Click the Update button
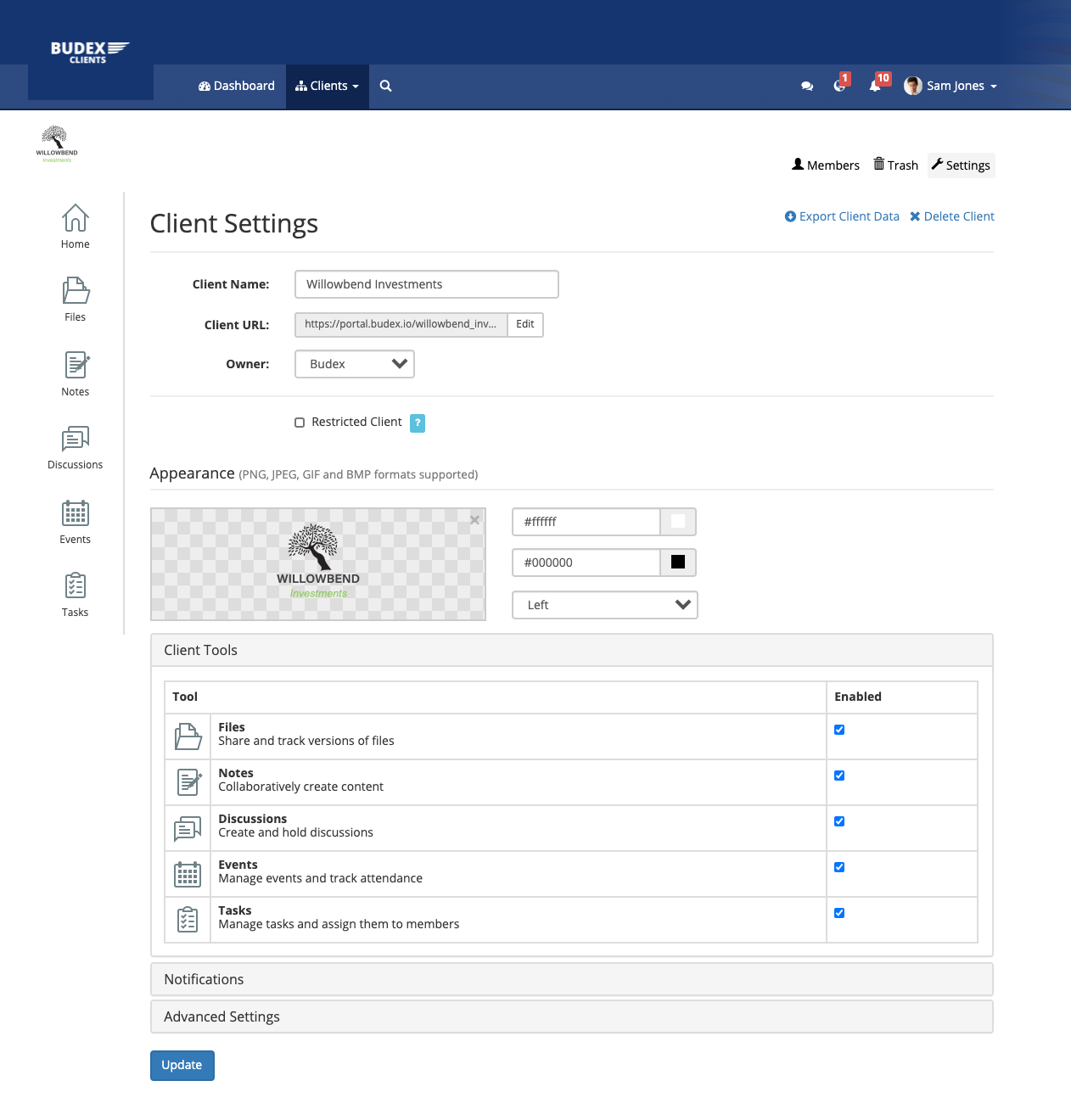The width and height of the screenshot is (1071, 1120). pos(182,1065)
